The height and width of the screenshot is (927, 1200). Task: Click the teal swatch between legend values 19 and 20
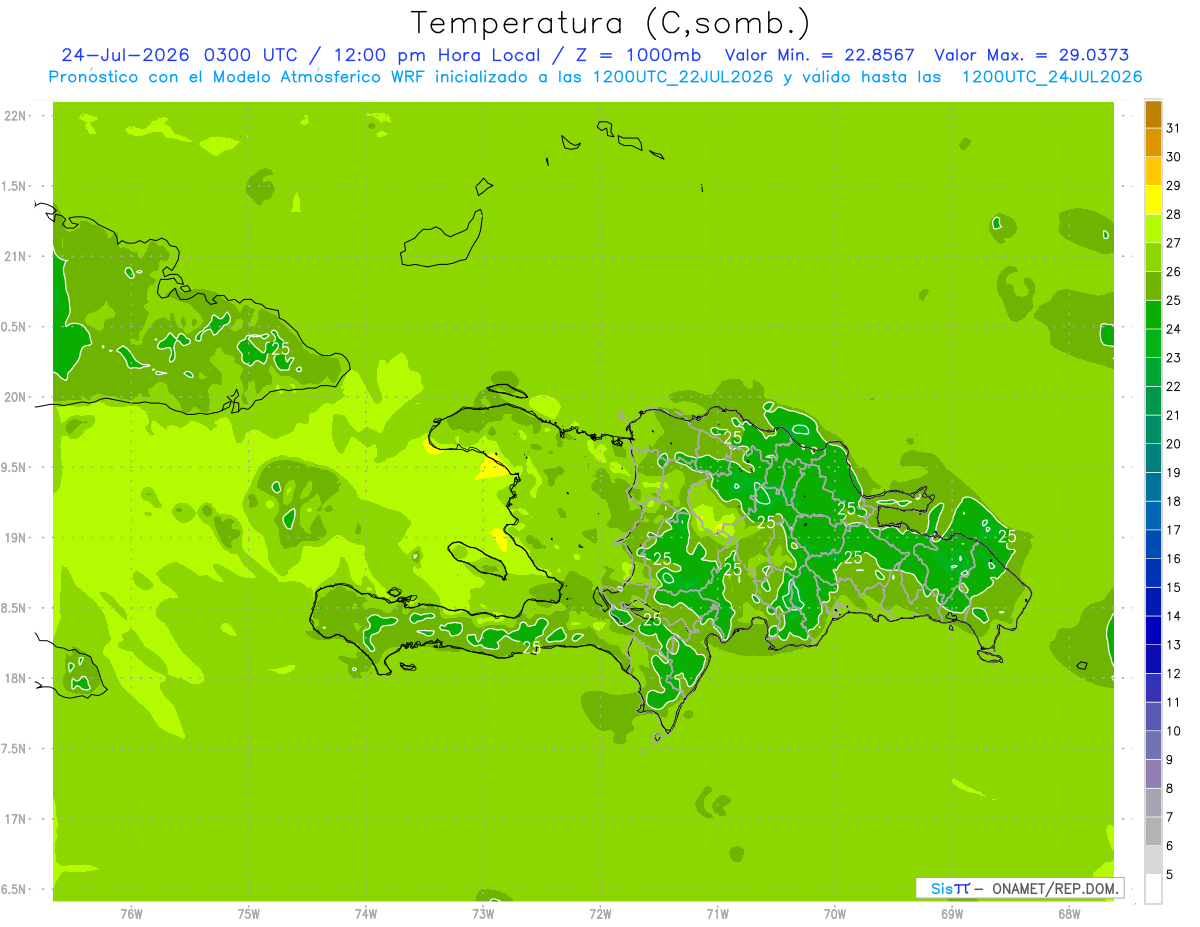coord(1153,458)
